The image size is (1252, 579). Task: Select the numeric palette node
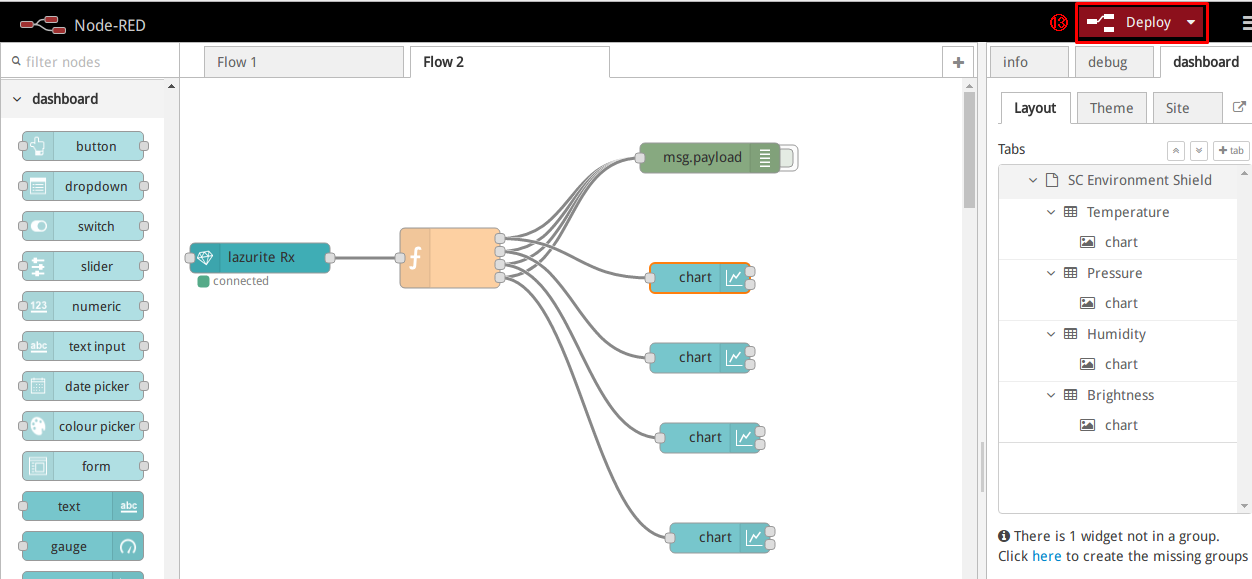tap(83, 306)
